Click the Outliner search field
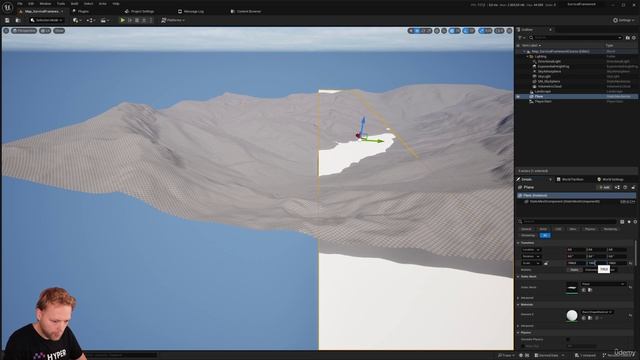This screenshot has width=640, height=360. coord(576,38)
